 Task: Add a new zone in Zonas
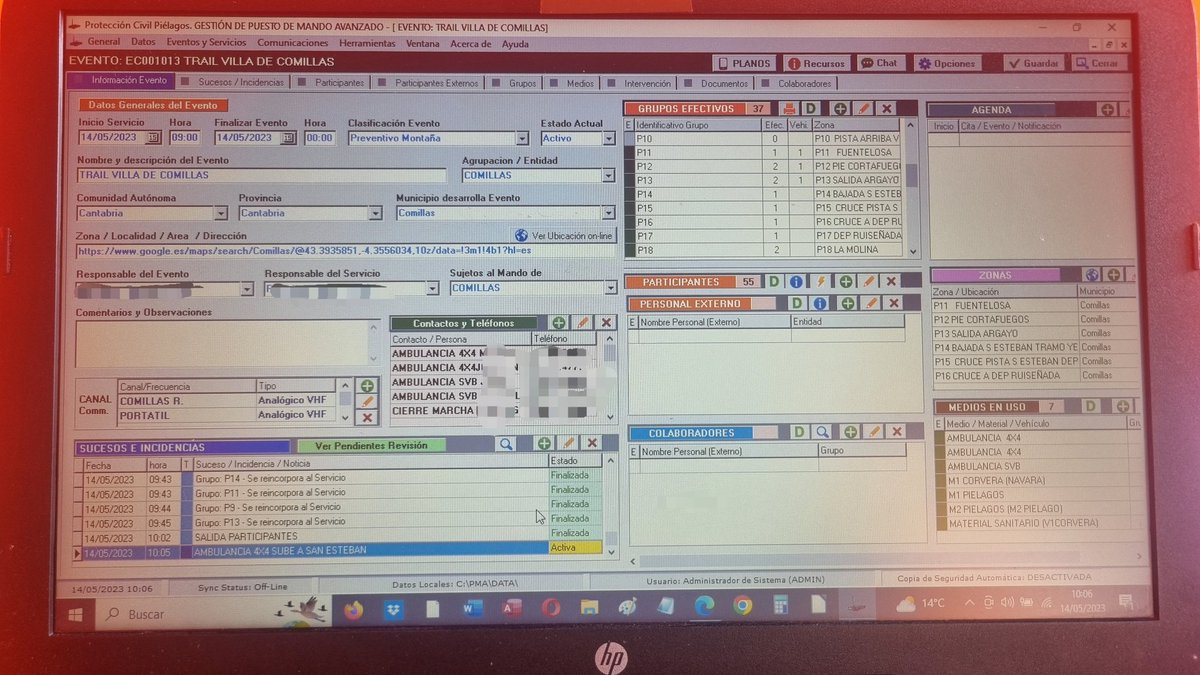1113,275
